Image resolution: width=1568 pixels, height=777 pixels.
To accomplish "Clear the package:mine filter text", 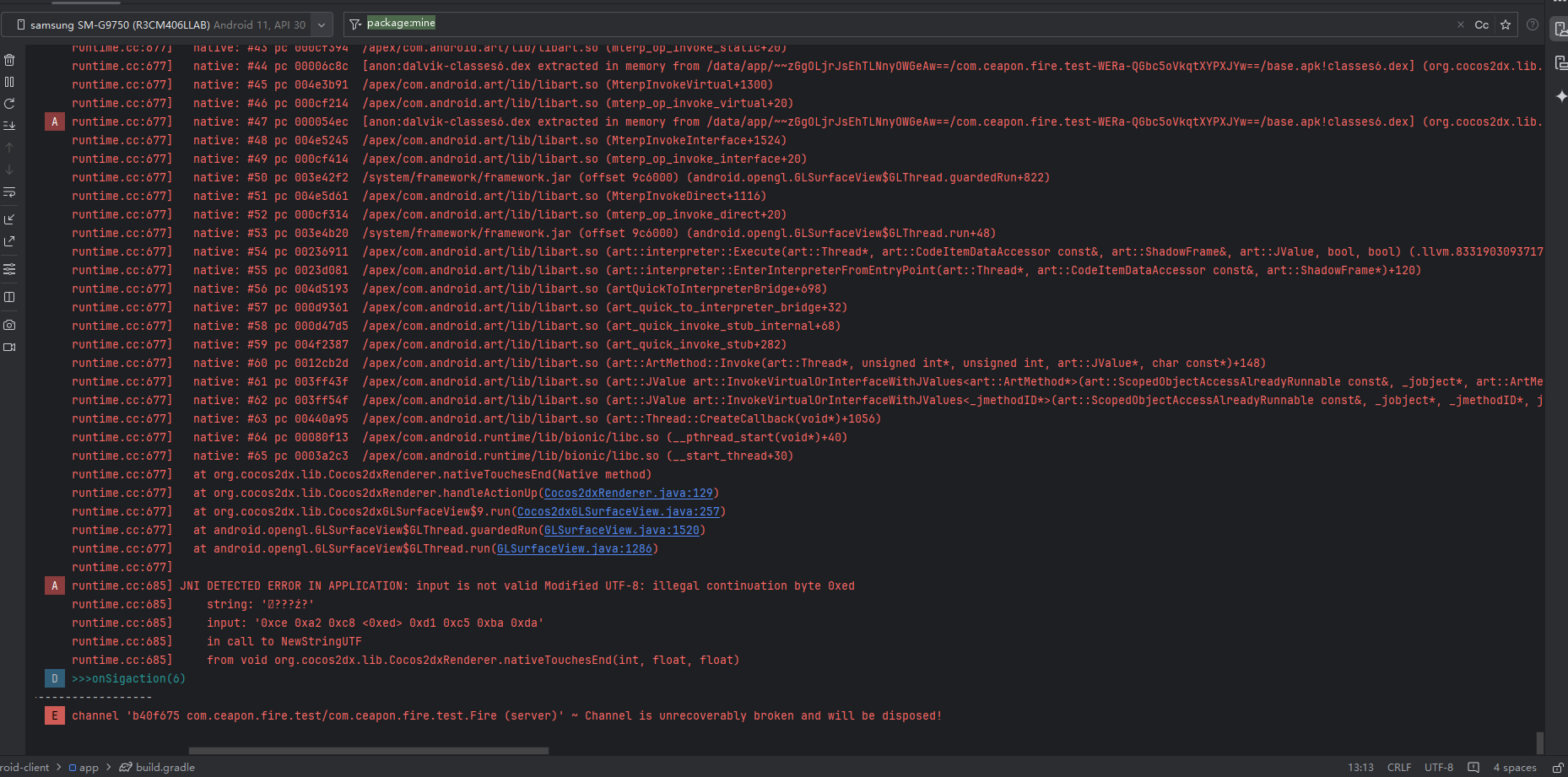I will pos(1461,24).
